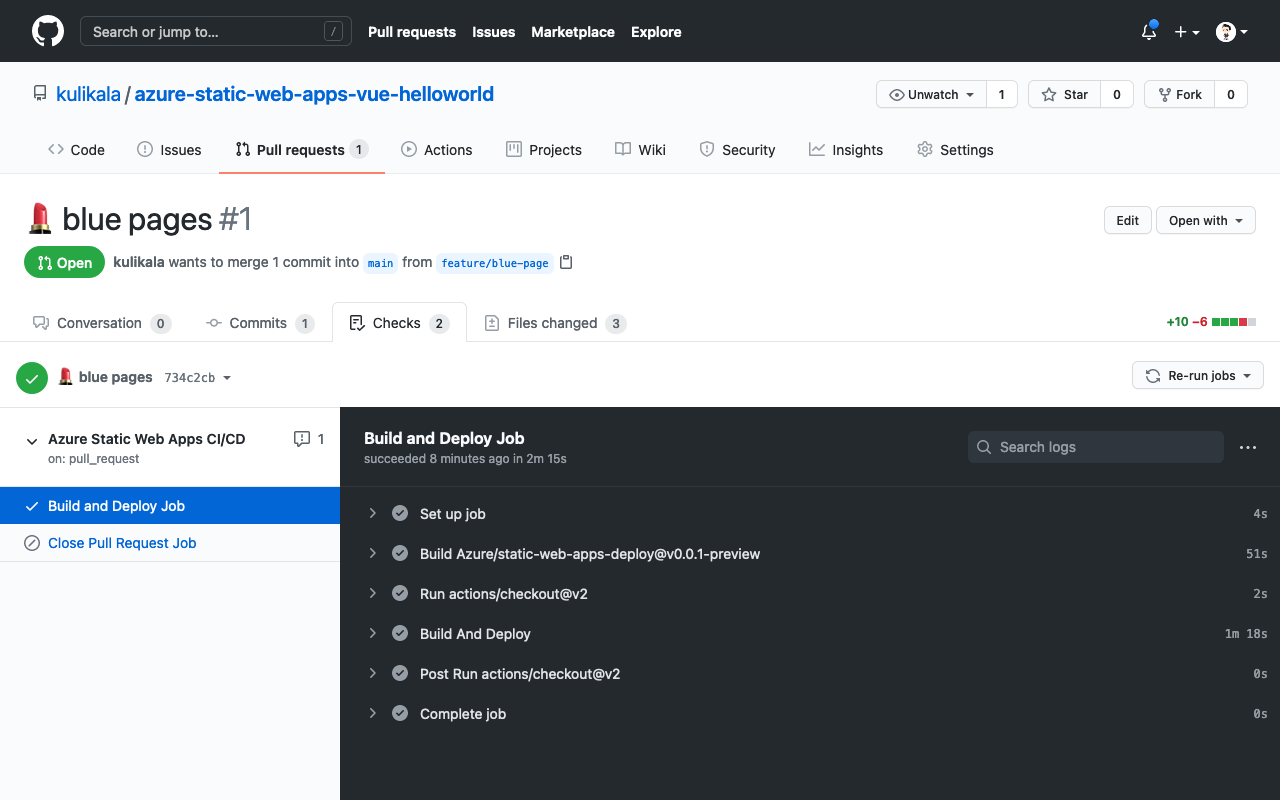Click the star count 0
The width and height of the screenshot is (1280, 800).
tap(1117, 94)
